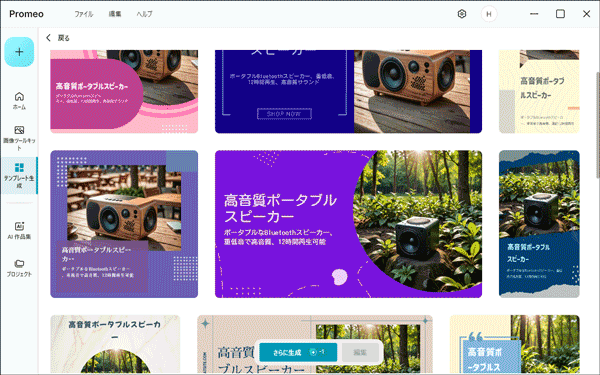Click the greyed 編集 button at the bottom

tap(360, 352)
